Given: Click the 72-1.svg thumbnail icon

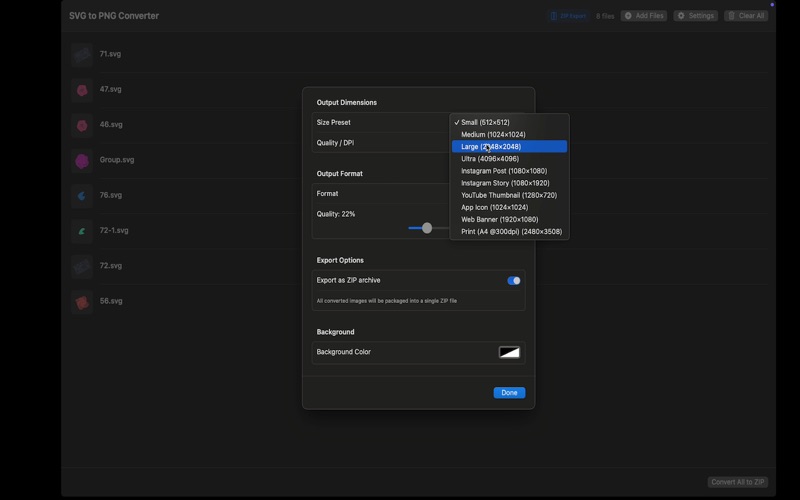Looking at the screenshot, I should point(82,231).
